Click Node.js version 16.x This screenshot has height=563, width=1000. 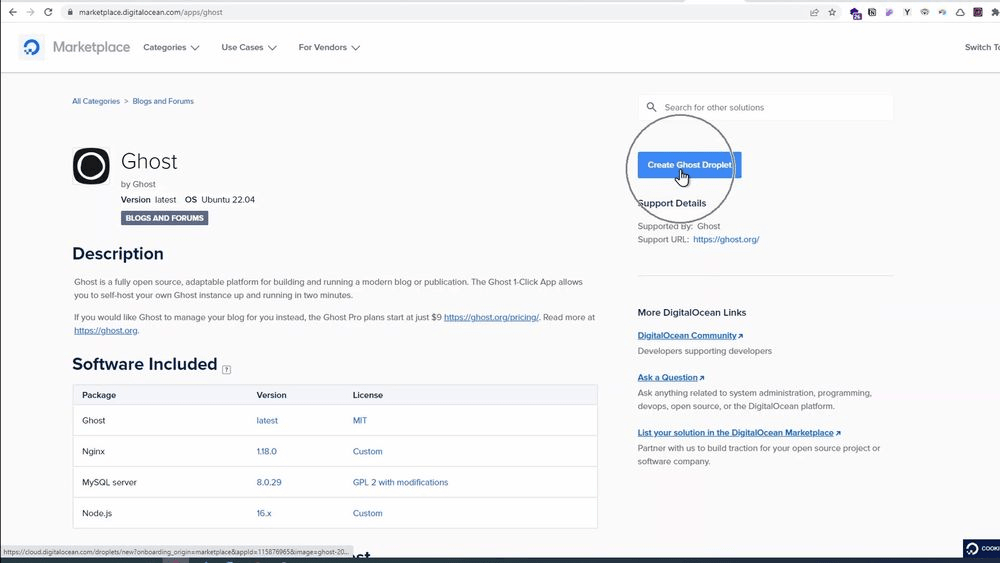(264, 513)
